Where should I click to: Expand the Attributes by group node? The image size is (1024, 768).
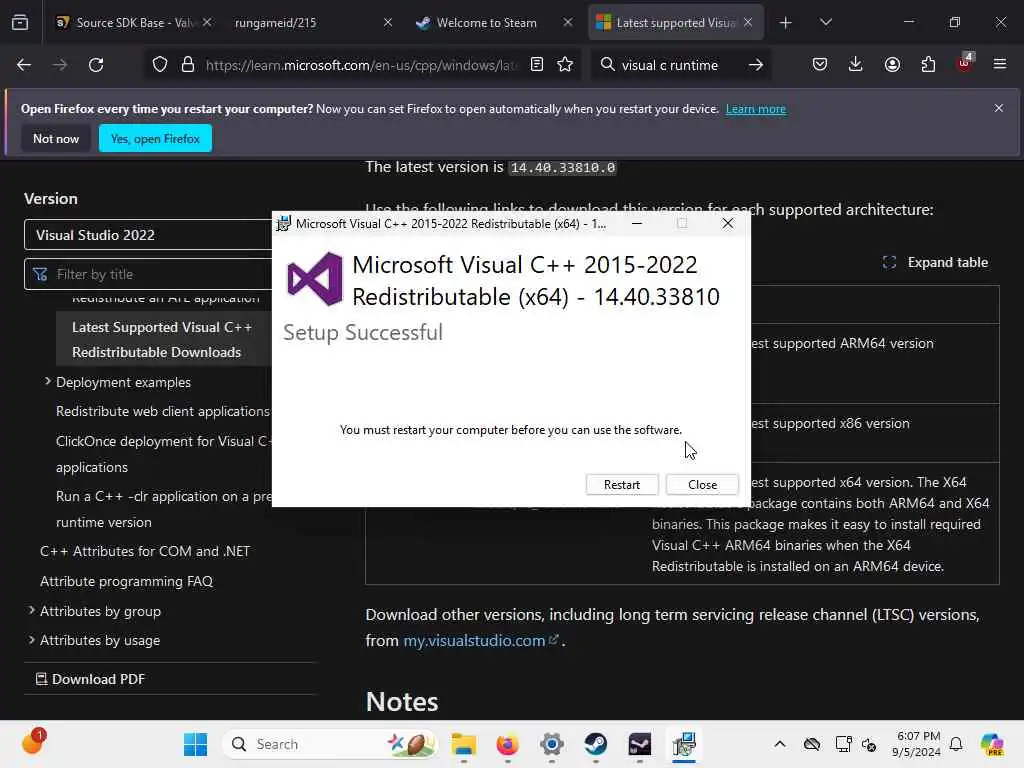[x=31, y=611]
